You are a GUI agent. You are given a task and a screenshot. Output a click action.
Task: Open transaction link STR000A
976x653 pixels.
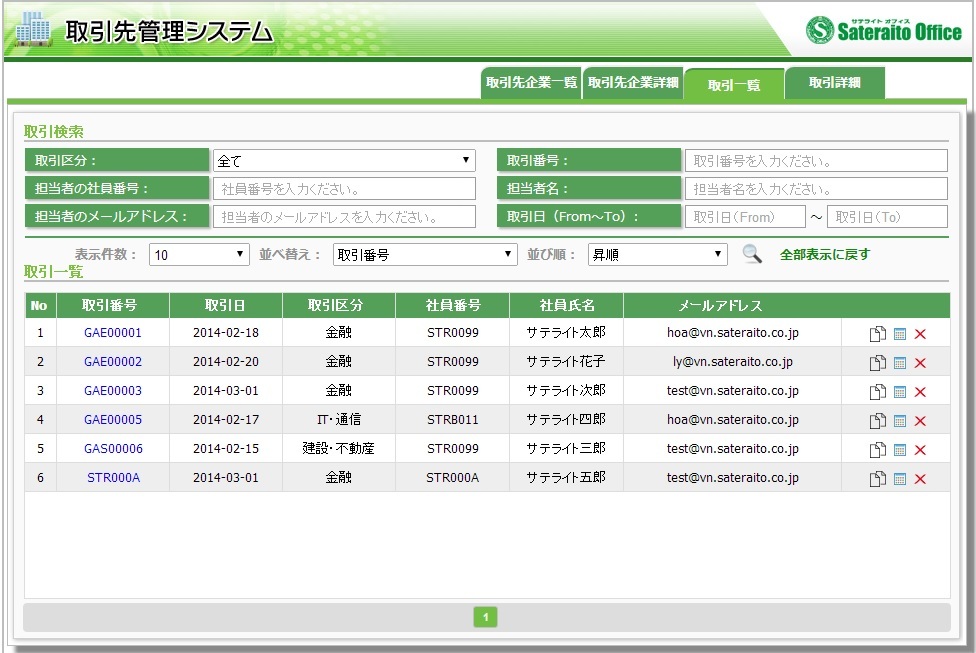pyautogui.click(x=113, y=477)
